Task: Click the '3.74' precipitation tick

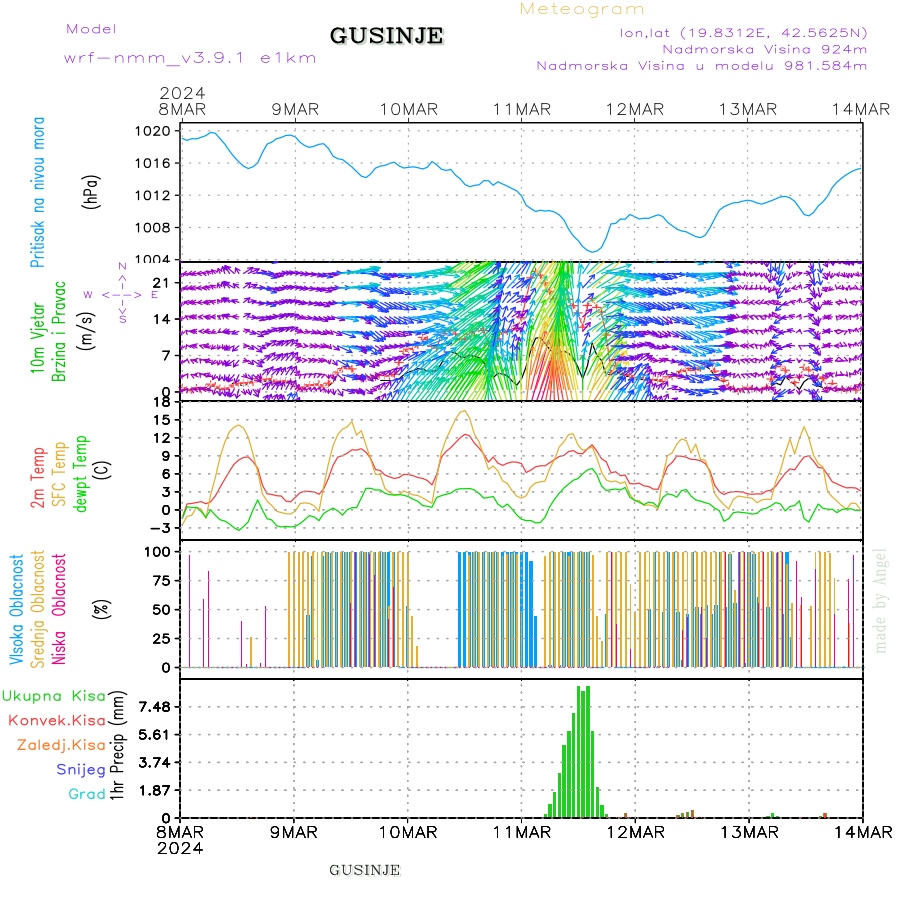Action: coord(155,763)
